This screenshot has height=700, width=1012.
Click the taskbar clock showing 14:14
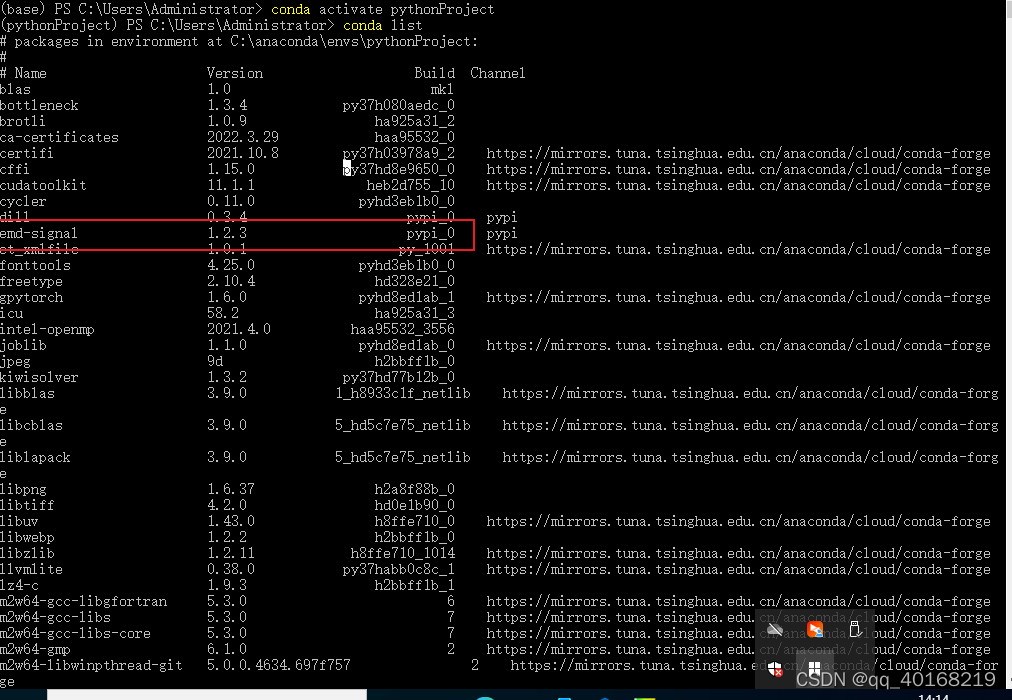tap(931, 695)
